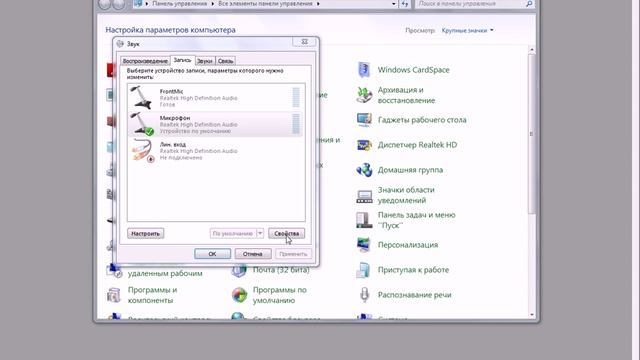Open Значки области уведомлений icon
This screenshot has height=360, width=640.
tap(364, 196)
